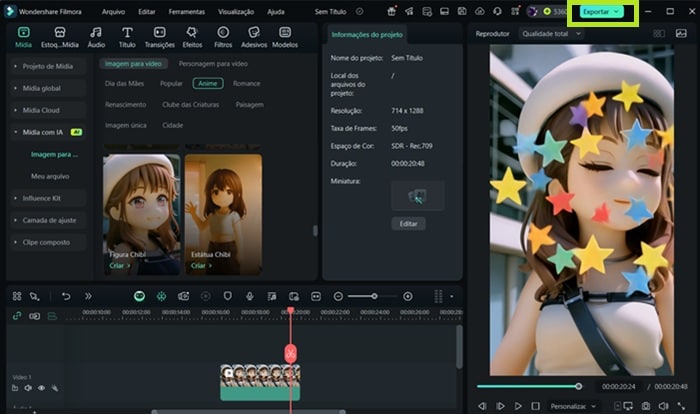The height and width of the screenshot is (414, 700).
Task: Open the Ajuda menu
Action: (x=275, y=12)
